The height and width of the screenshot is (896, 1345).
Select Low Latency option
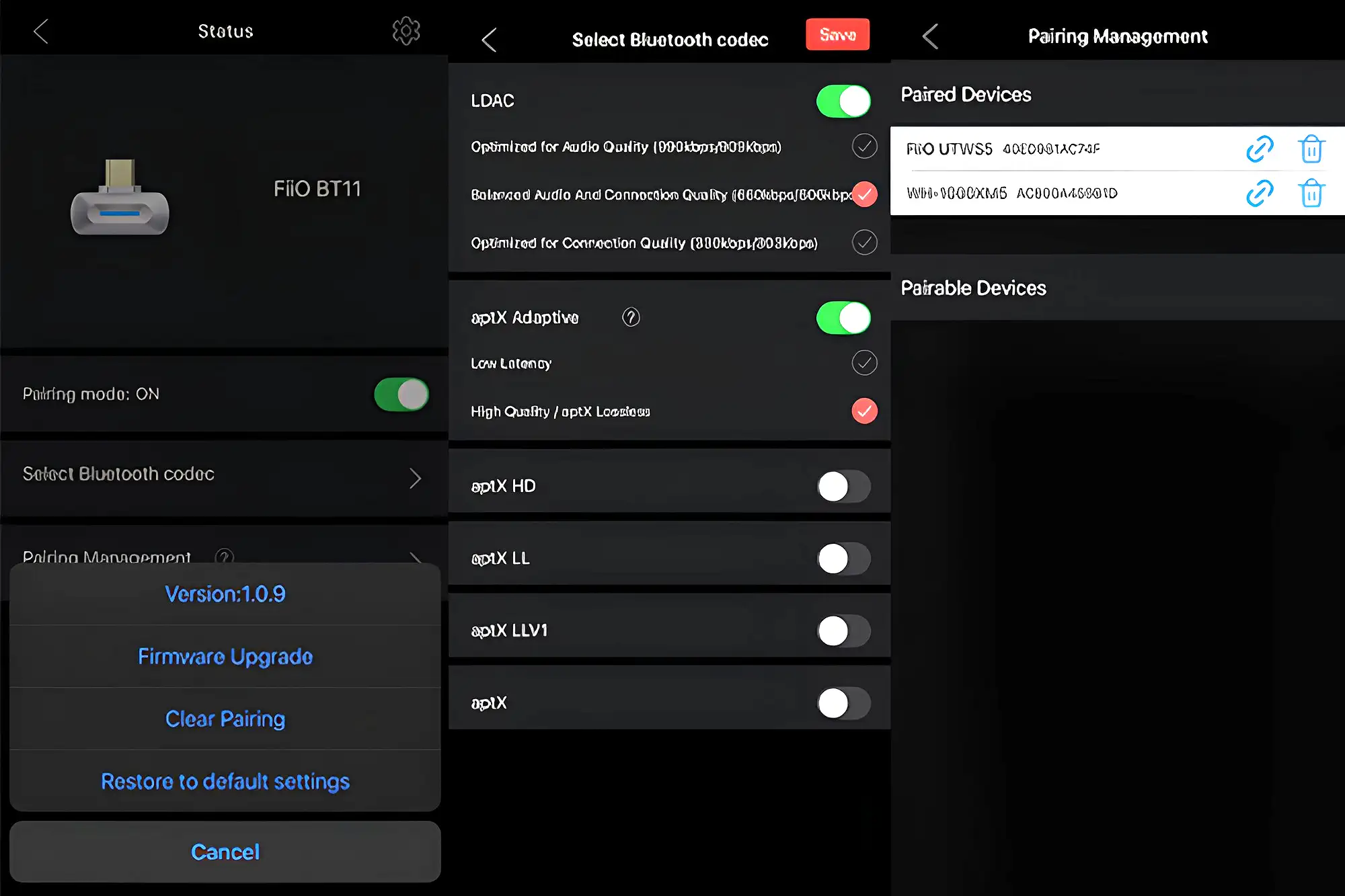[x=865, y=363]
